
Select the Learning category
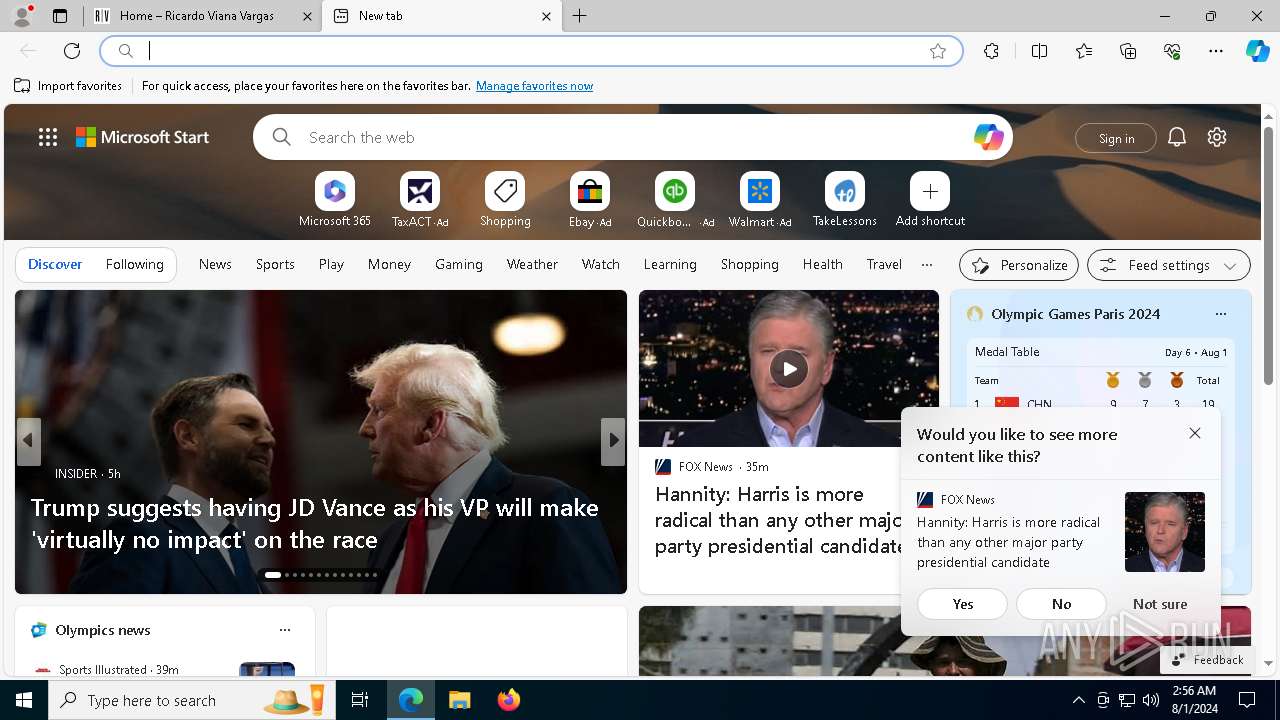pyautogui.click(x=670, y=264)
